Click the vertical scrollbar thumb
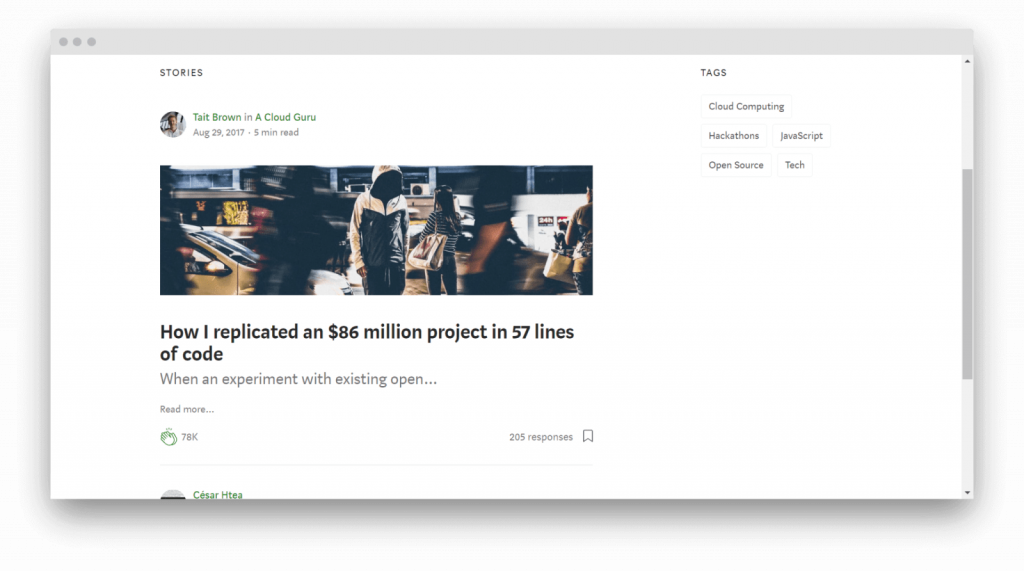This screenshot has width=1024, height=571. pyautogui.click(x=967, y=273)
